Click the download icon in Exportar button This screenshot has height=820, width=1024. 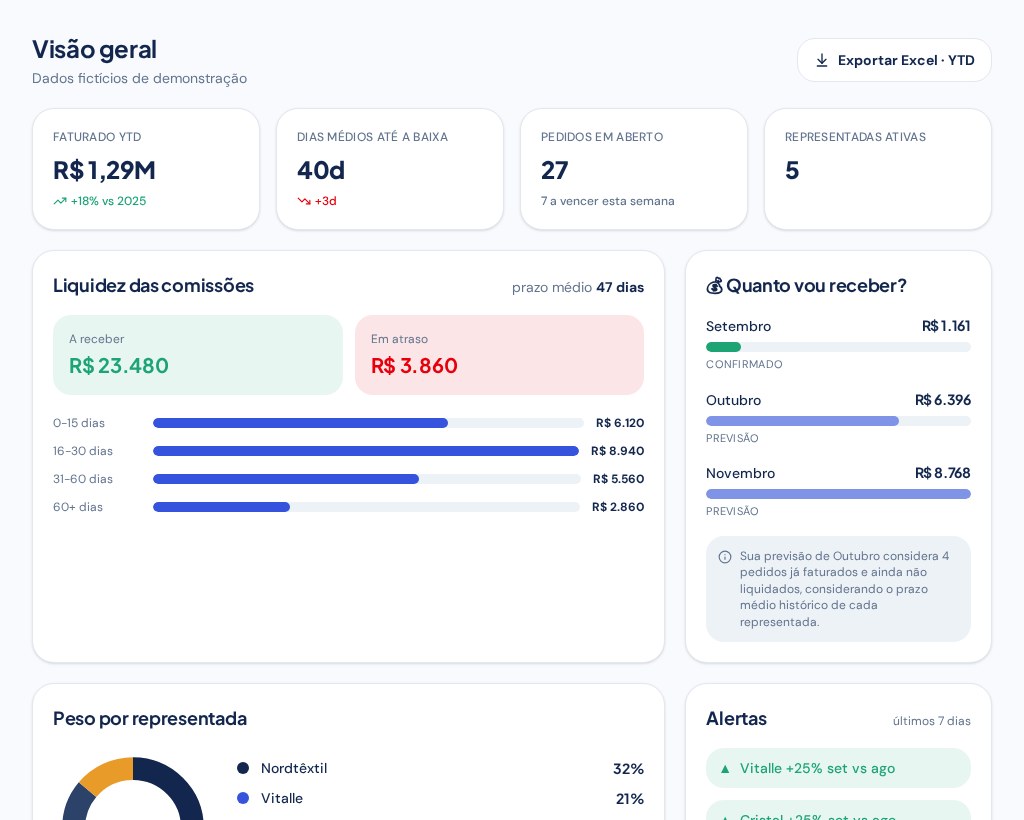pos(822,61)
